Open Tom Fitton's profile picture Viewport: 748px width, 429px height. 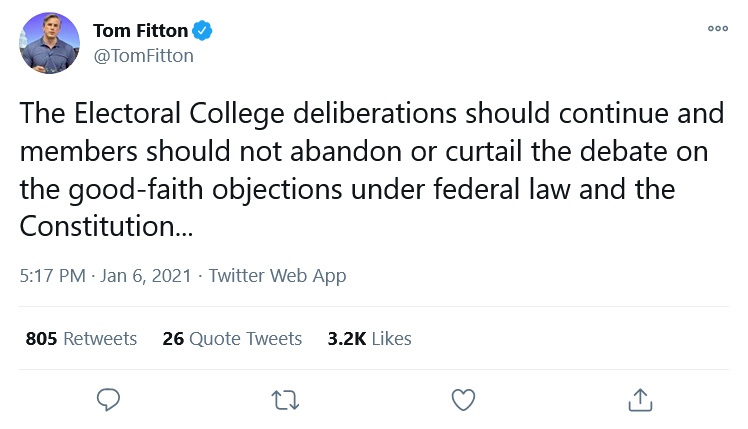tap(49, 43)
